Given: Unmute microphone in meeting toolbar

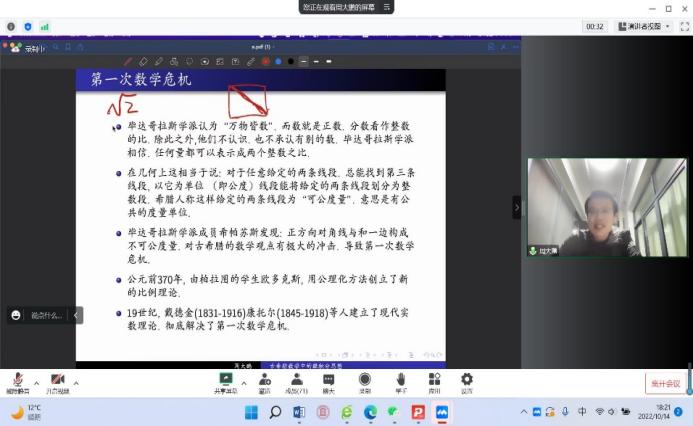Looking at the screenshot, I should click(x=16, y=380).
